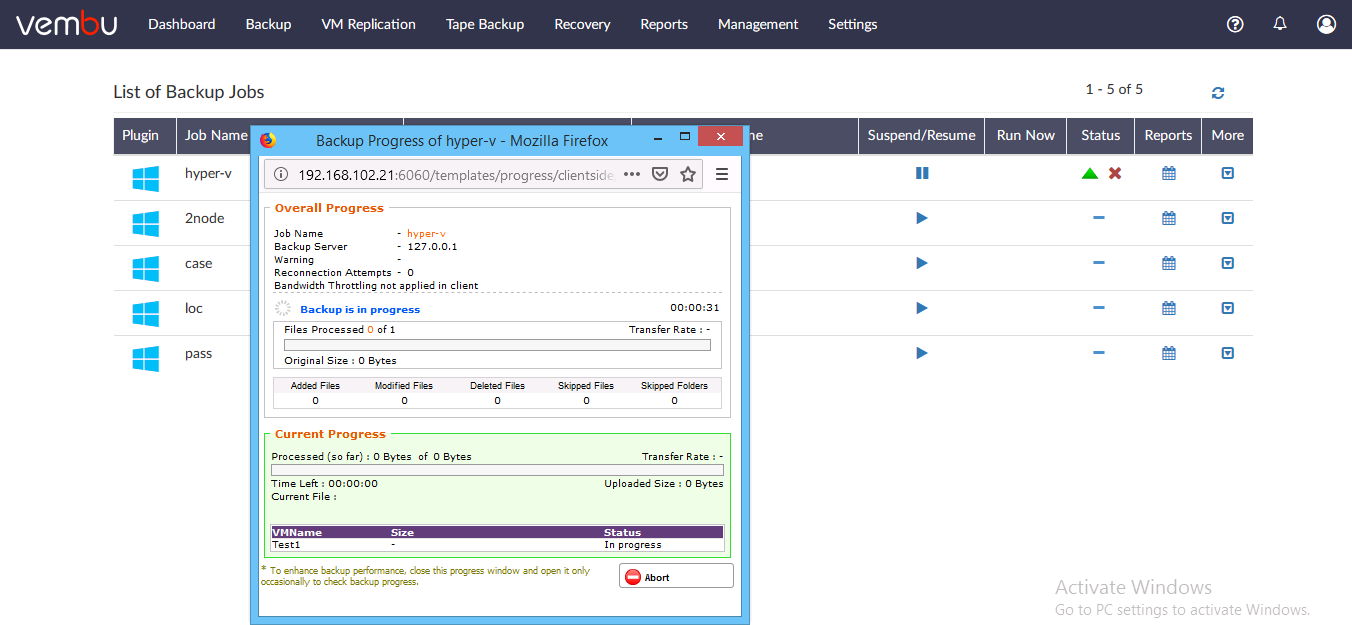Open reports calendar for pass
The width and height of the screenshot is (1352, 625).
coord(1168,353)
